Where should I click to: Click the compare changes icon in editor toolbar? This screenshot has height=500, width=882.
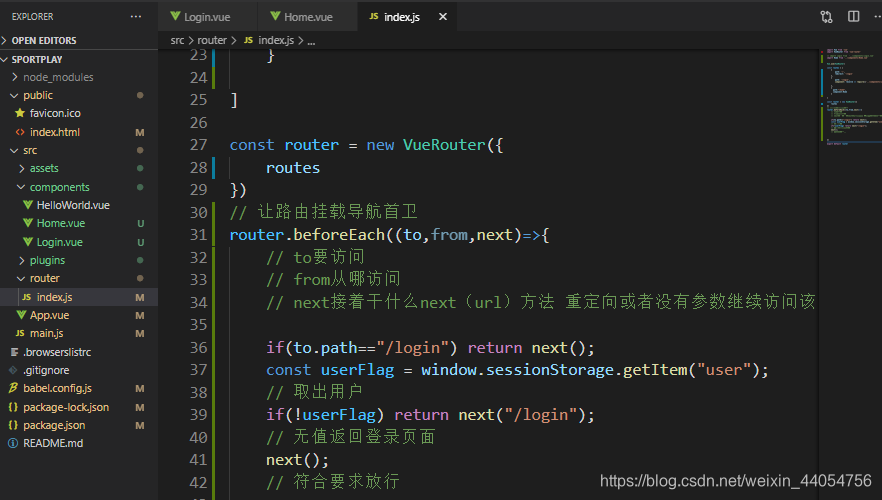[826, 17]
